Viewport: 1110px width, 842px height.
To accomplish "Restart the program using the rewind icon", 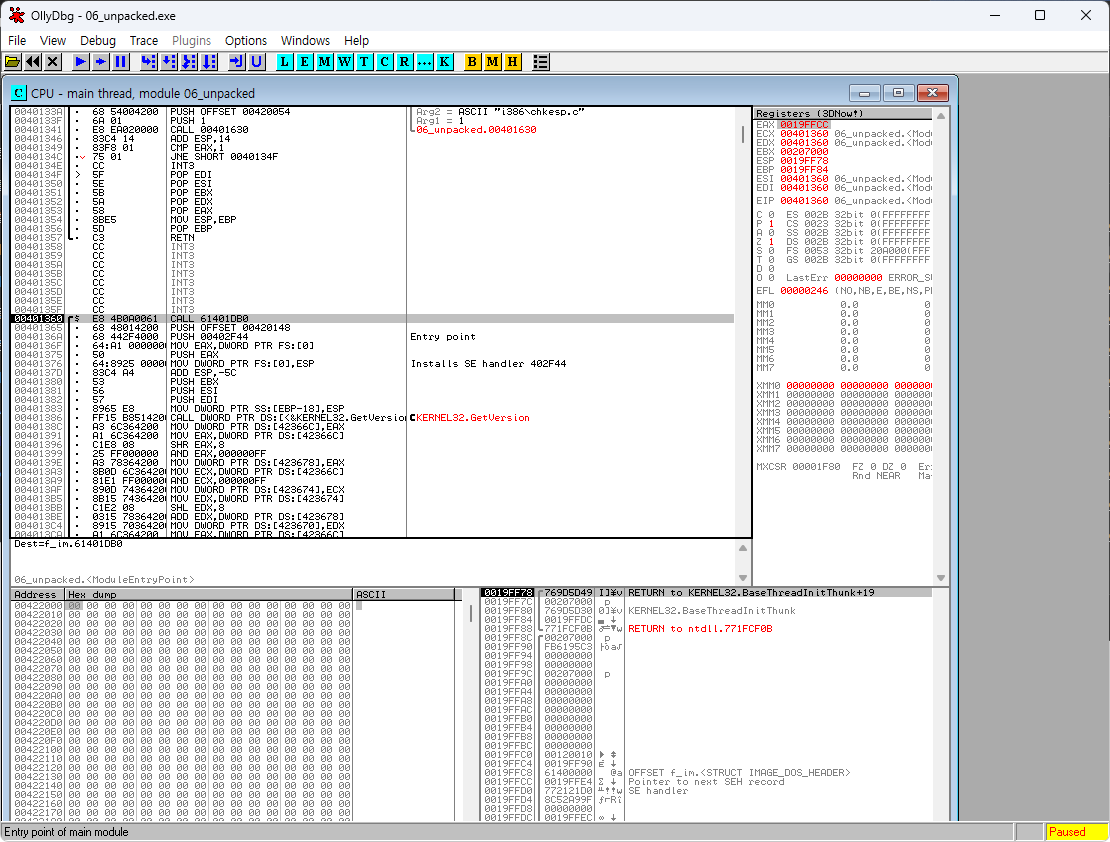I will click(33, 62).
